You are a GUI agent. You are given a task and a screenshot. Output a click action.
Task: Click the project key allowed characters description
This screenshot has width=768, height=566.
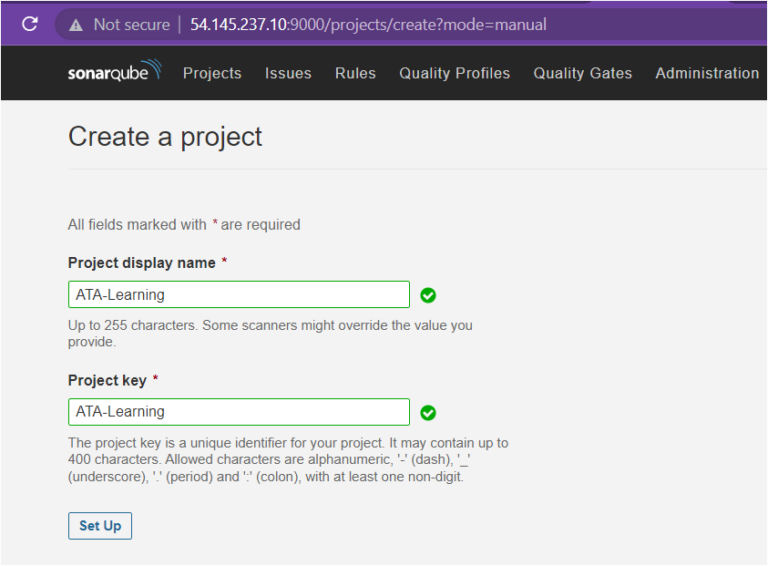tap(288, 459)
